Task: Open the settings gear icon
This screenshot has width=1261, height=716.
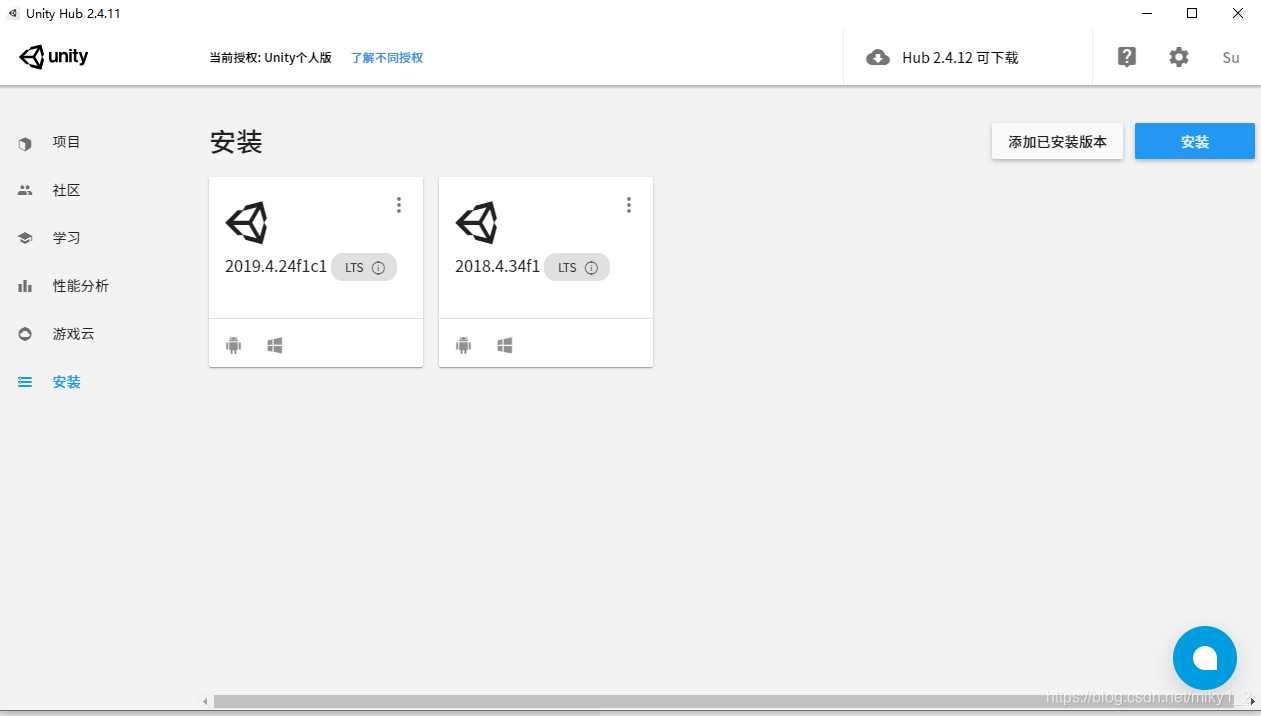Action: tap(1179, 57)
